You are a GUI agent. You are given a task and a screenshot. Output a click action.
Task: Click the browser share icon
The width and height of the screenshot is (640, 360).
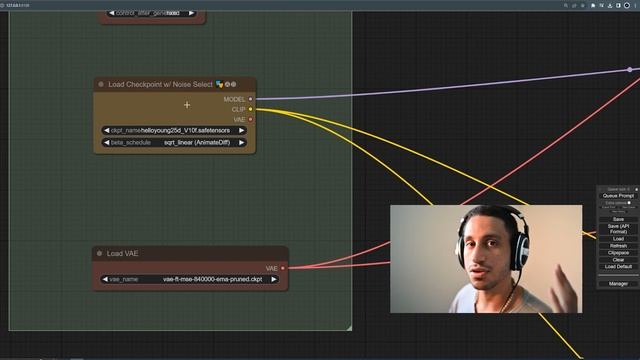pyautogui.click(x=574, y=5)
